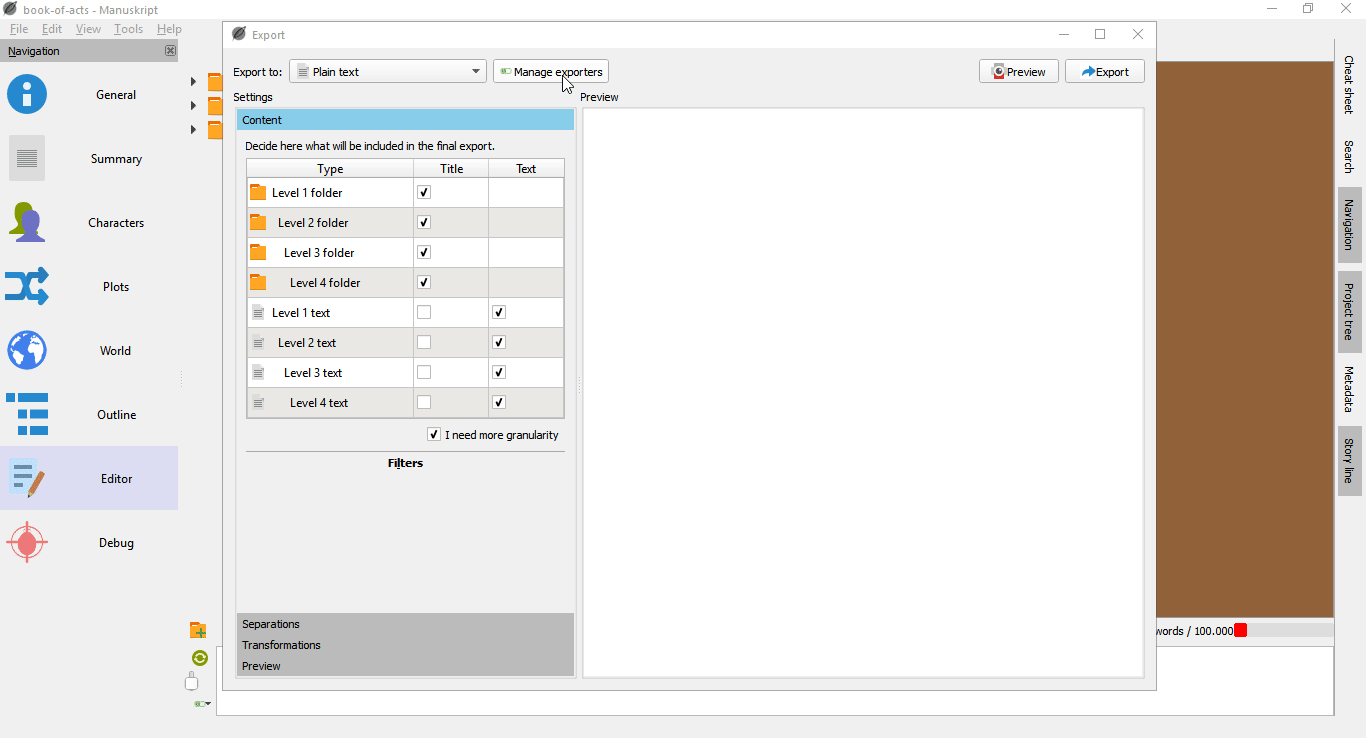Open the Tools menu
The image size is (1366, 738).
pyautogui.click(x=128, y=28)
